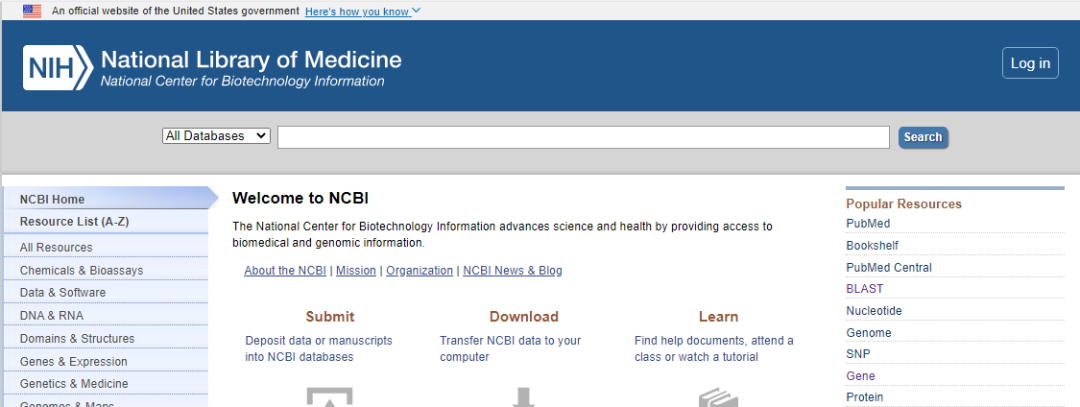Click the Log in button
The image size is (1080, 407).
click(1030, 63)
